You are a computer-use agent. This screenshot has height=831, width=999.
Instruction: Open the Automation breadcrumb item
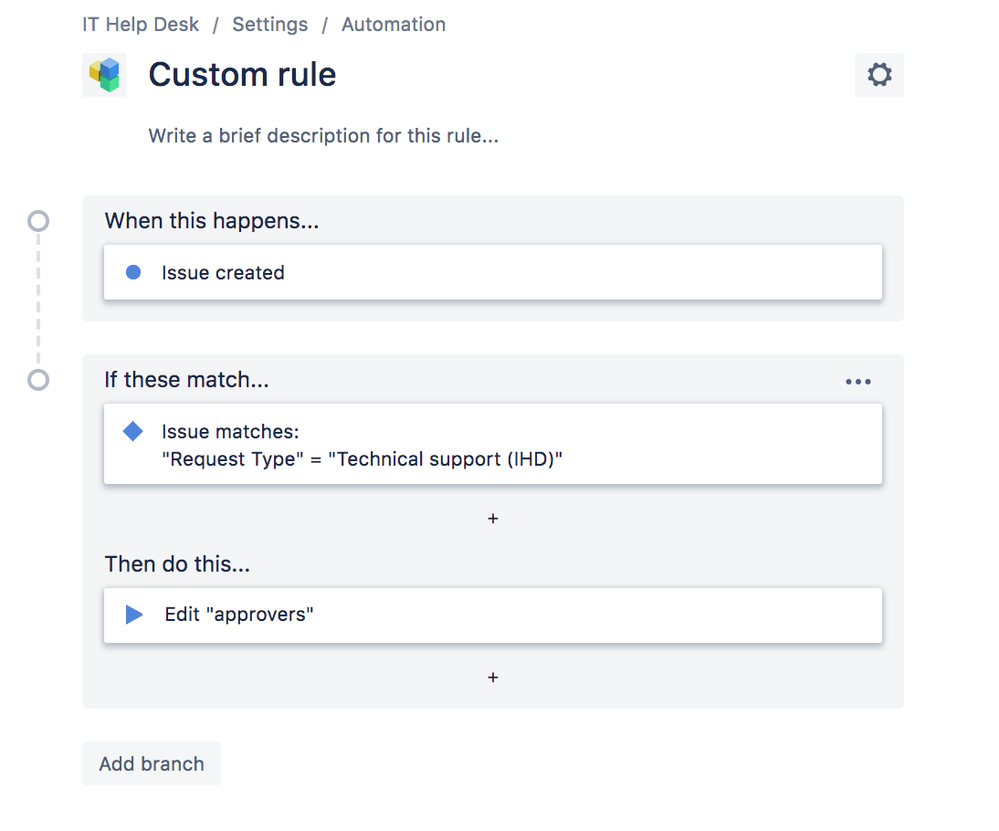pos(392,24)
